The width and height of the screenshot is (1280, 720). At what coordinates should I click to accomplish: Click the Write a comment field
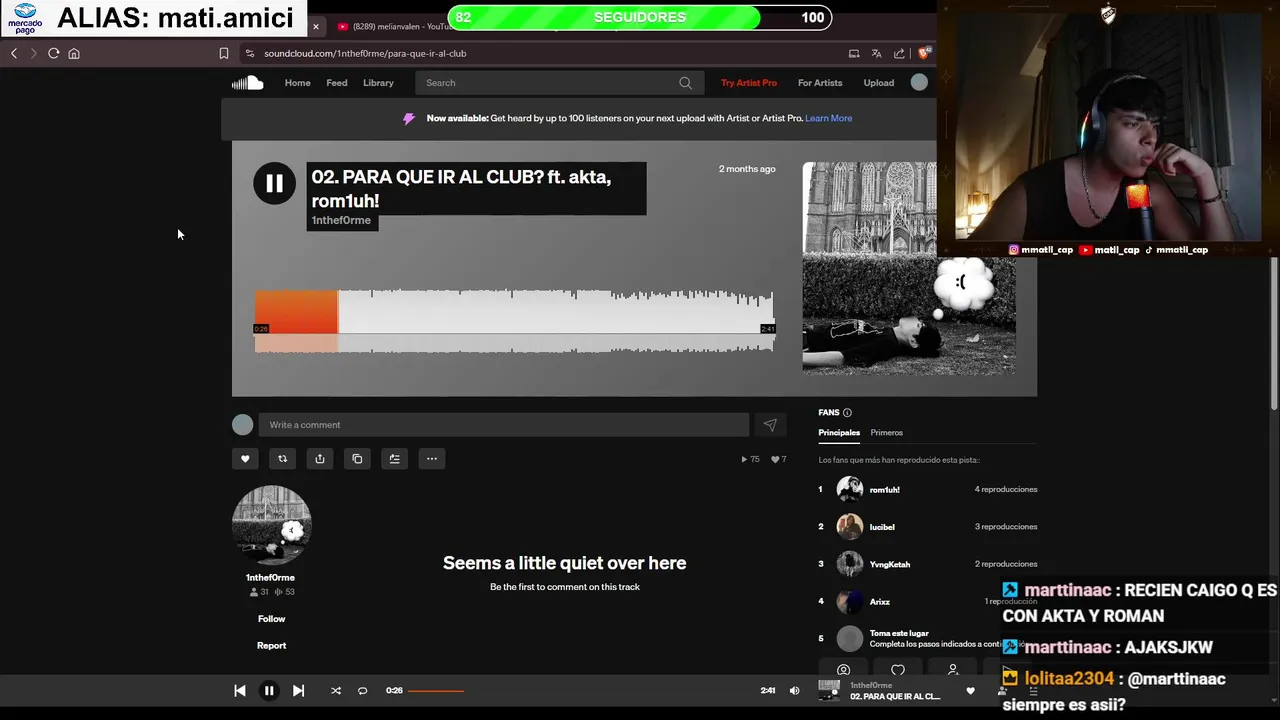pos(503,425)
